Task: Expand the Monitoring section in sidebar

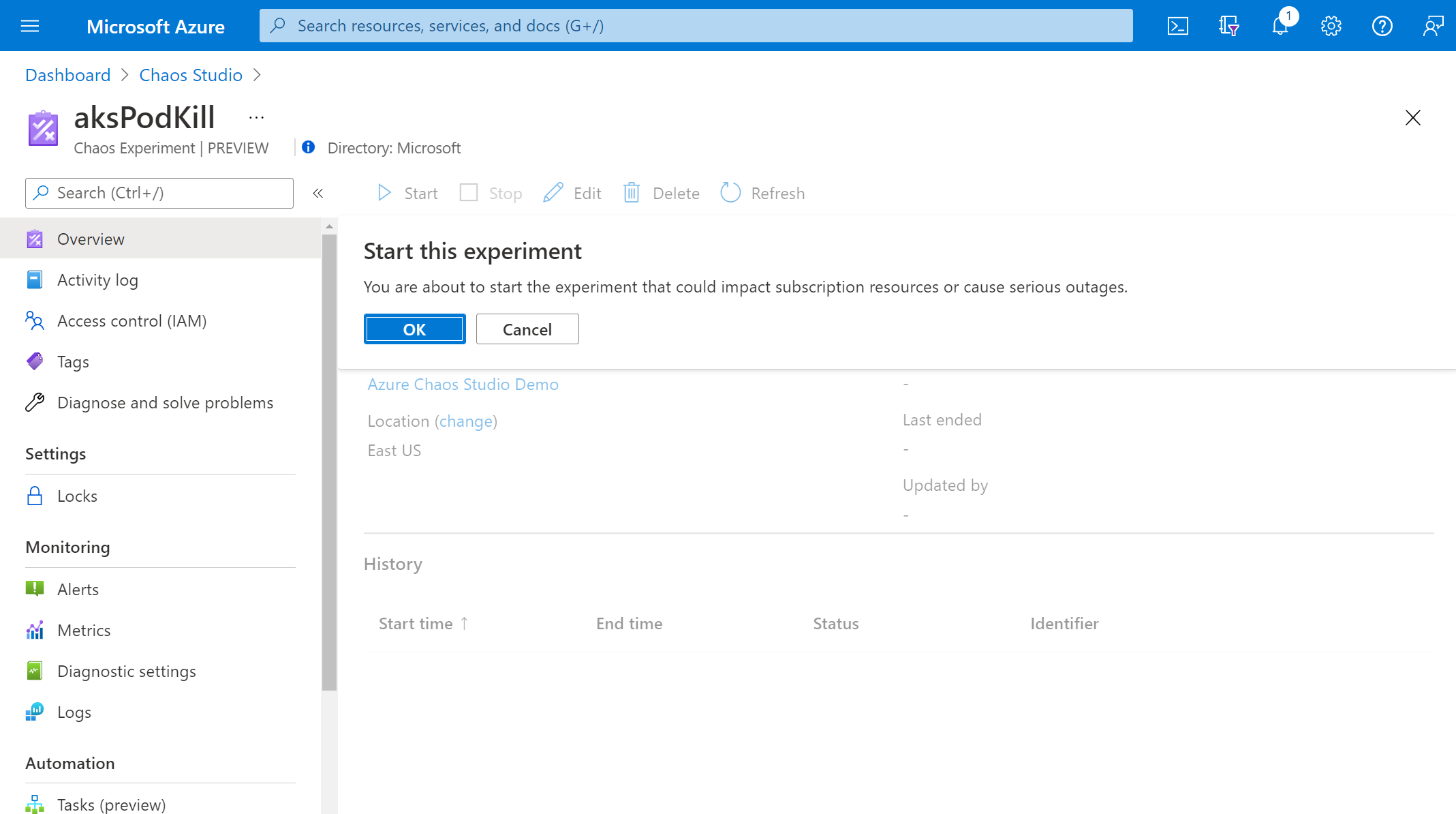Action: [68, 546]
